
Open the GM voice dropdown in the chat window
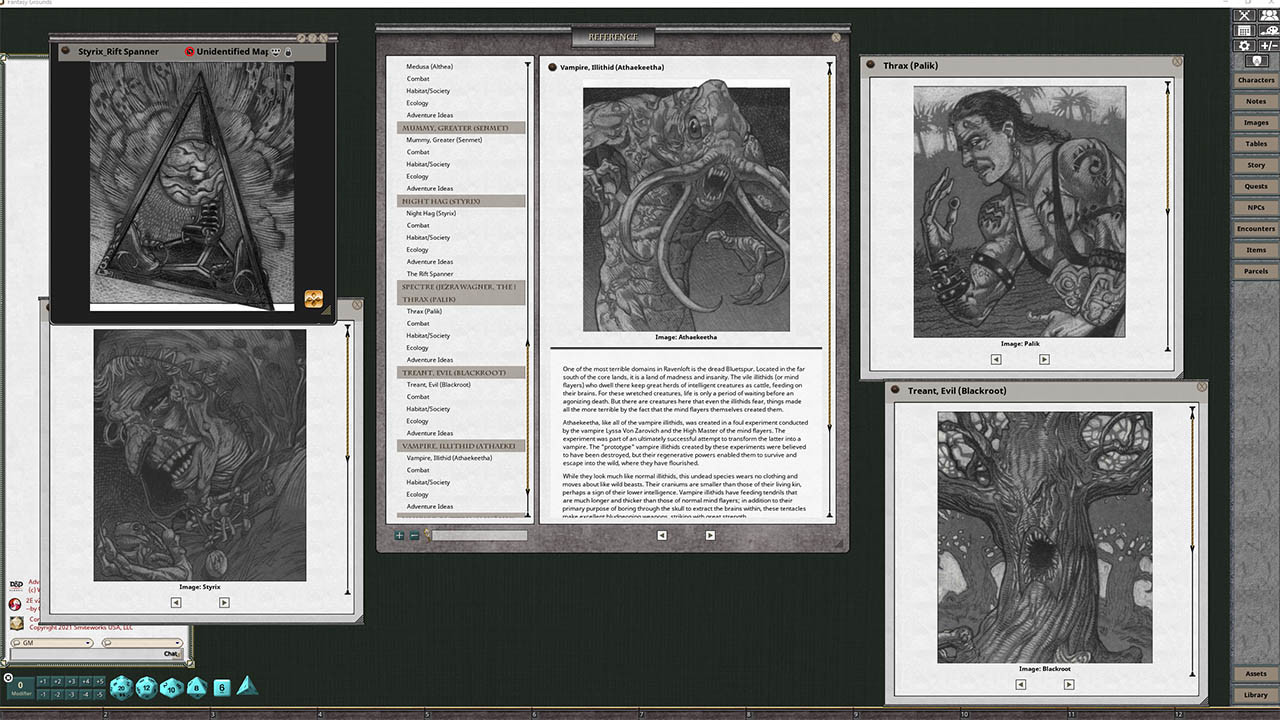tap(87, 642)
